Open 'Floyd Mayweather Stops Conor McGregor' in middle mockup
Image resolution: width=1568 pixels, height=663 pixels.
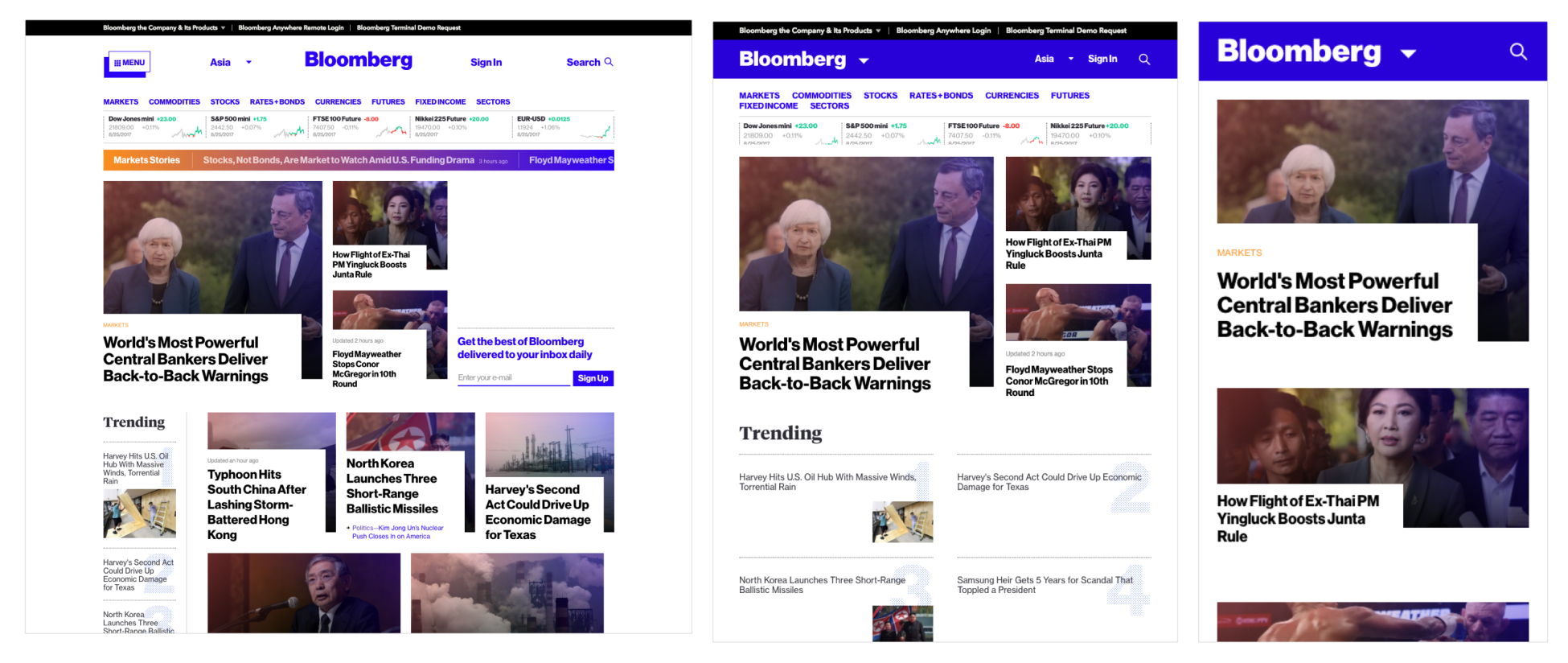click(1060, 381)
